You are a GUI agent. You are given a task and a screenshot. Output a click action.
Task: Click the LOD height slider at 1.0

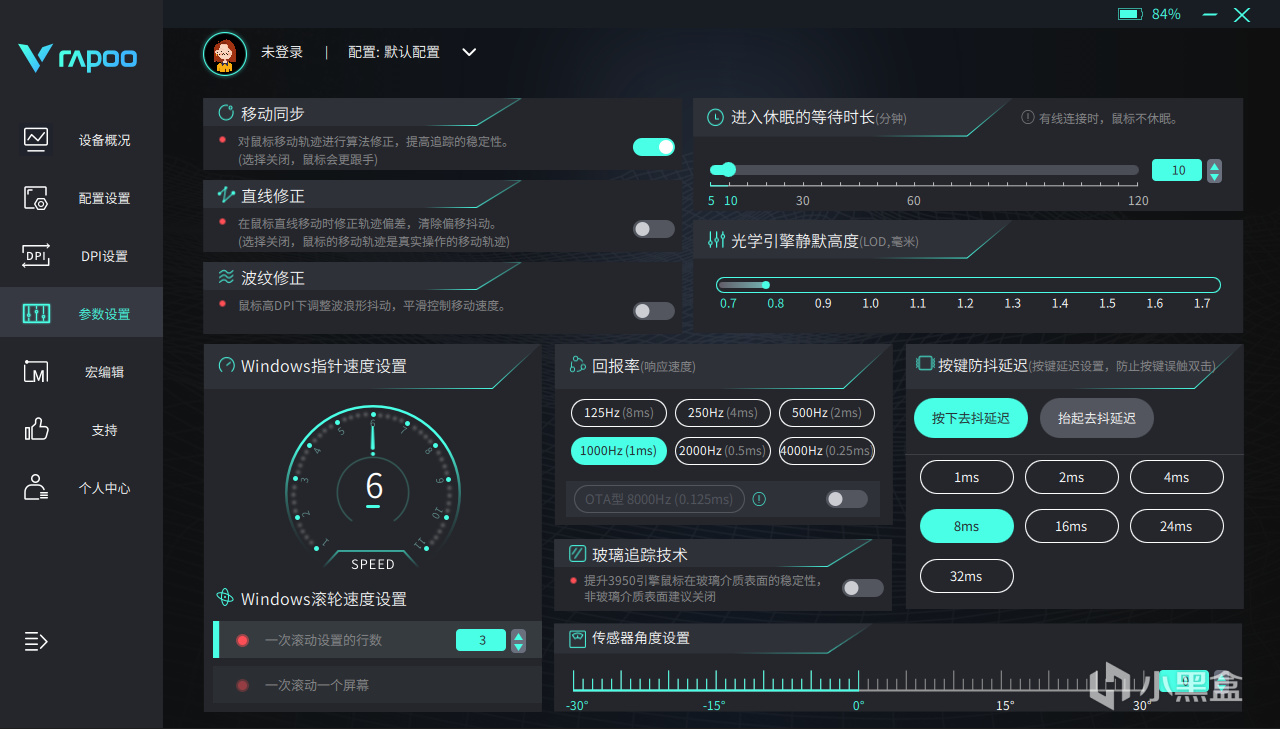tap(870, 285)
